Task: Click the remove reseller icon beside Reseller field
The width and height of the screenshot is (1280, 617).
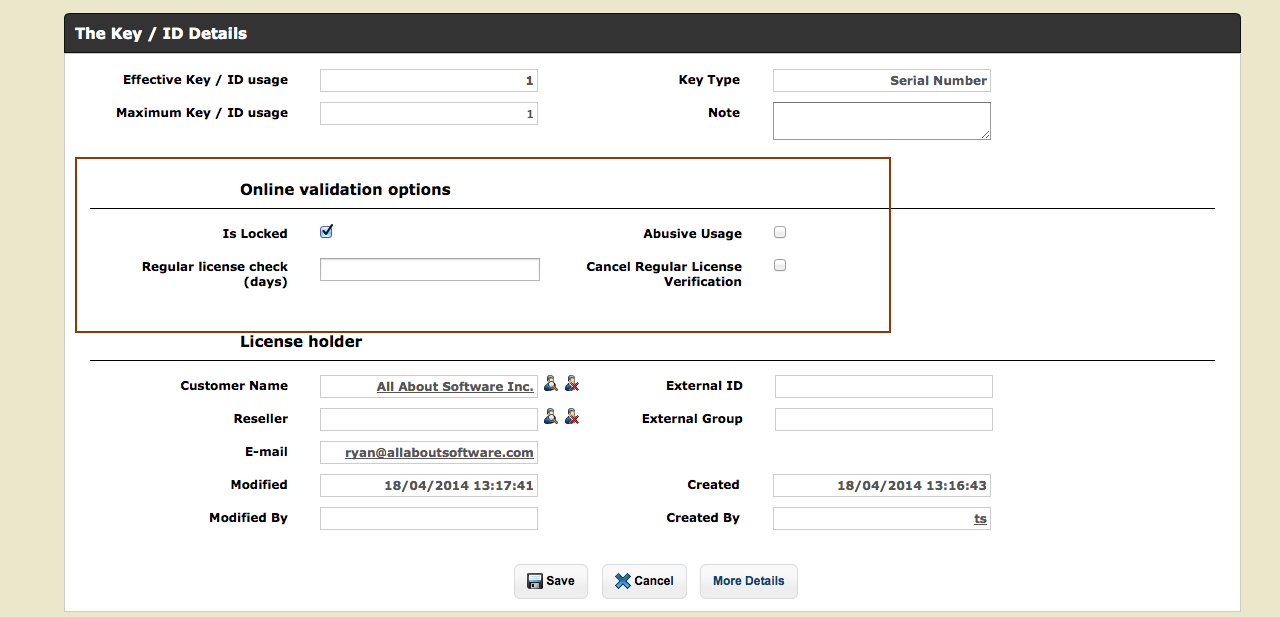Action: [572, 417]
